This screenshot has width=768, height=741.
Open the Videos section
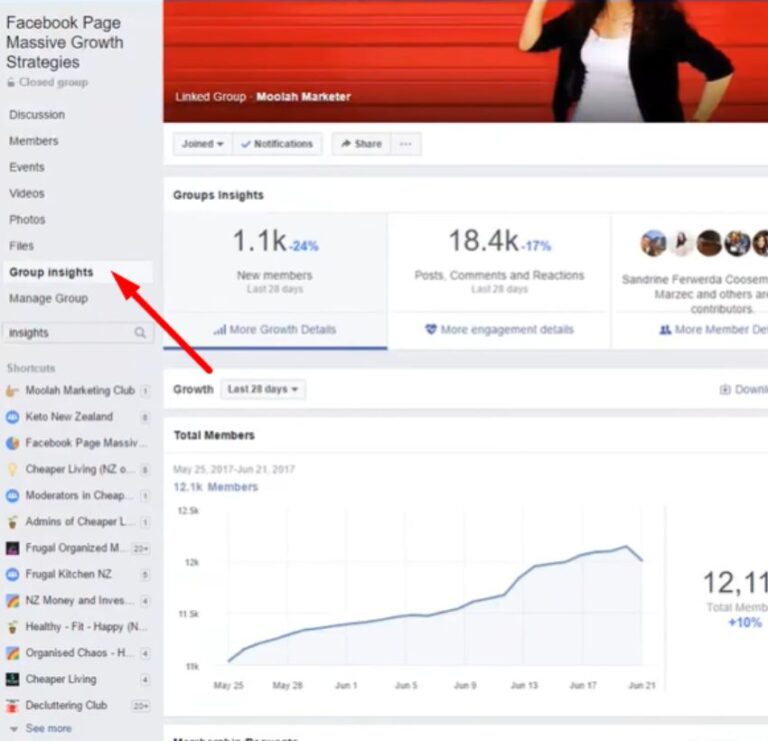coord(27,193)
